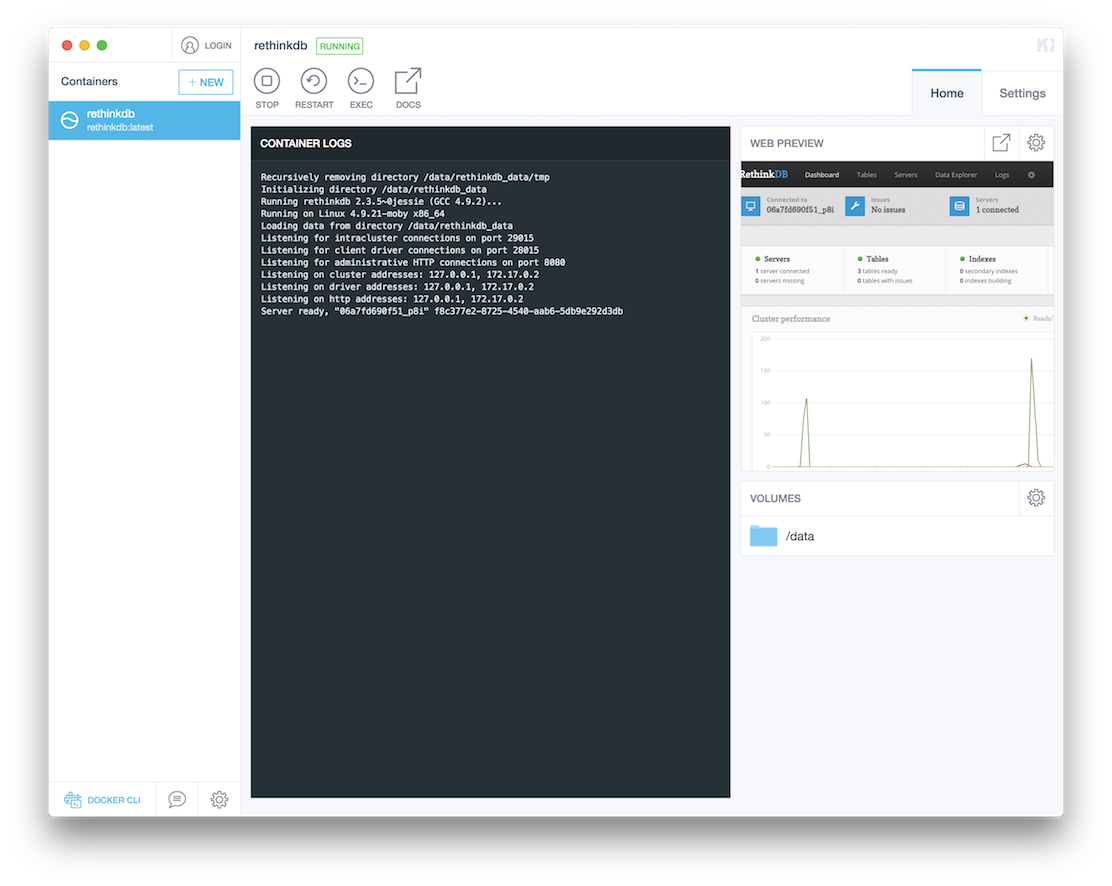Open the web preview settings gear

point(1036,142)
